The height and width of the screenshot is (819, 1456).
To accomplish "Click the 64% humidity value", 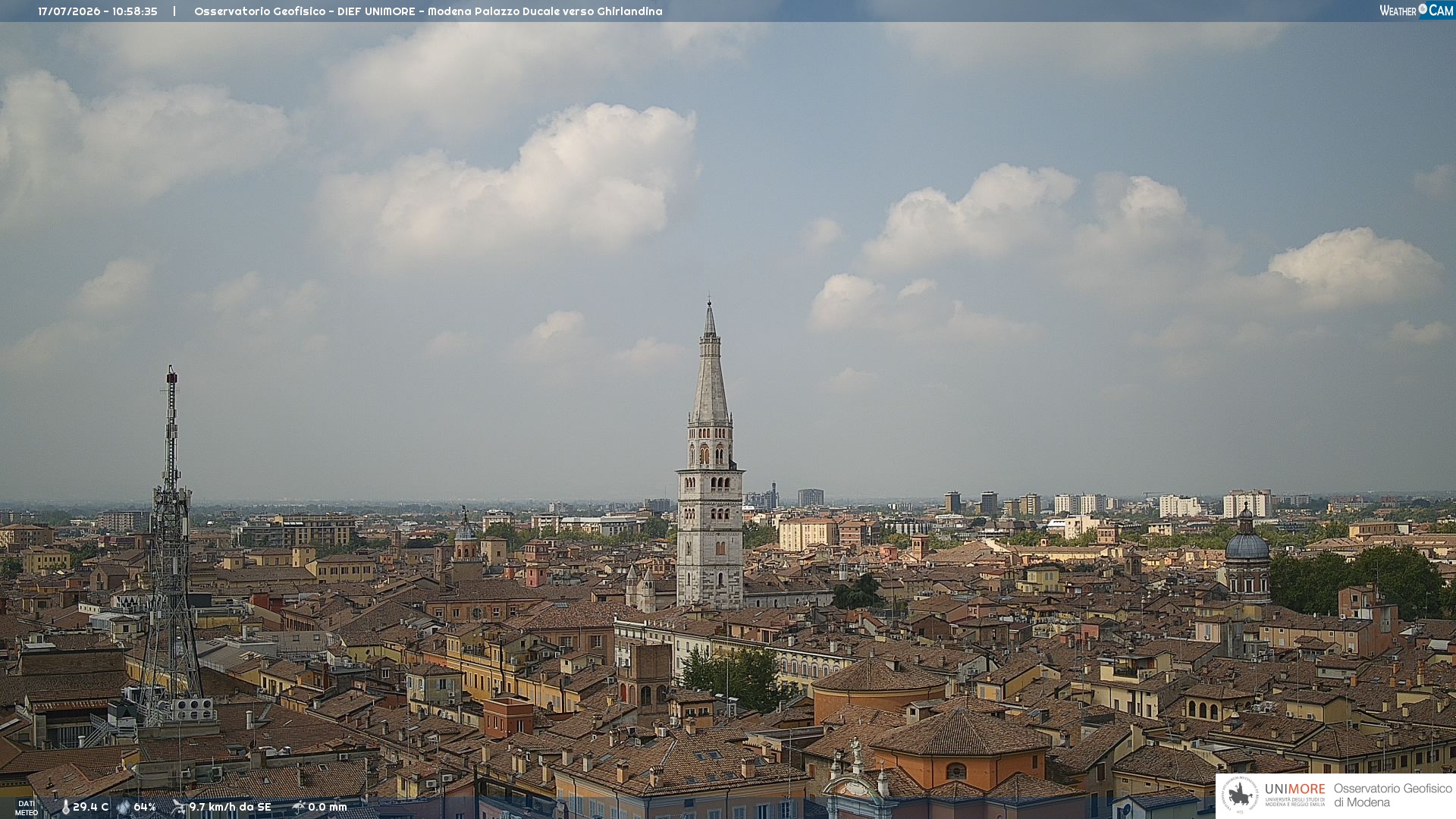I will (145, 807).
